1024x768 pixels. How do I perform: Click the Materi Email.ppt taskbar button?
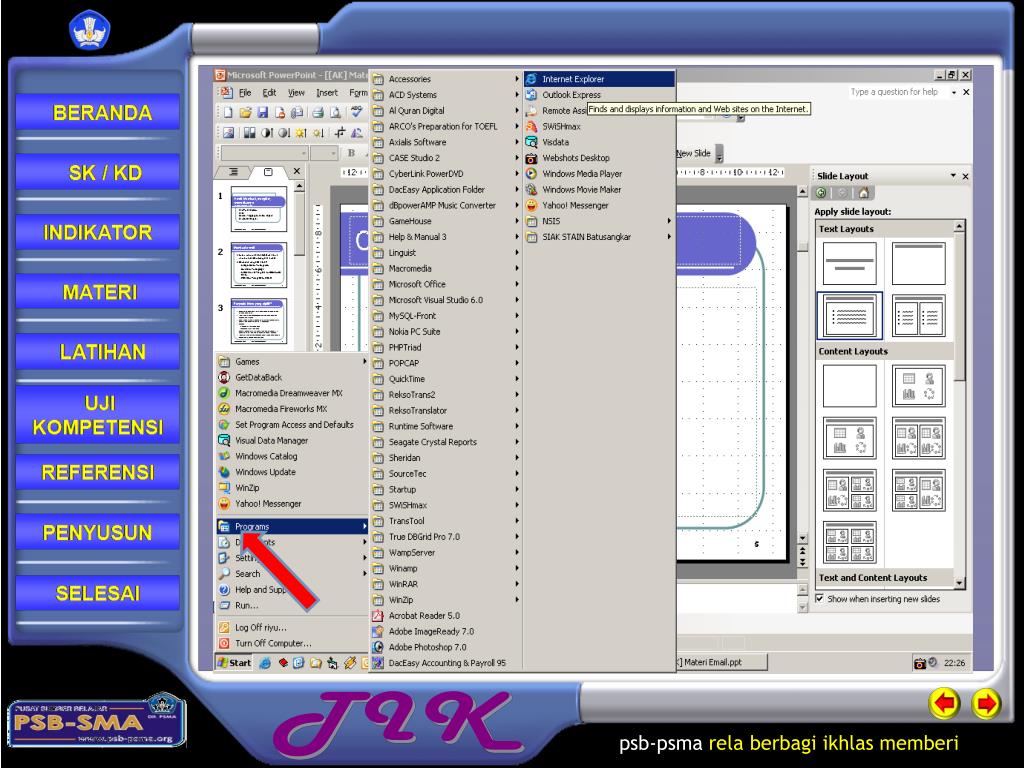click(720, 662)
